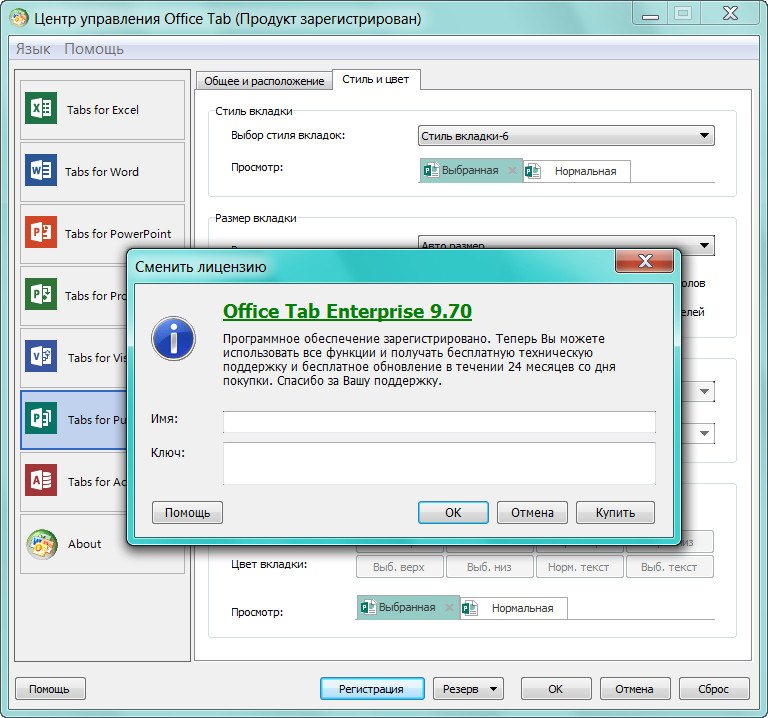Close the Сменить лицензию dialog

tap(645, 261)
